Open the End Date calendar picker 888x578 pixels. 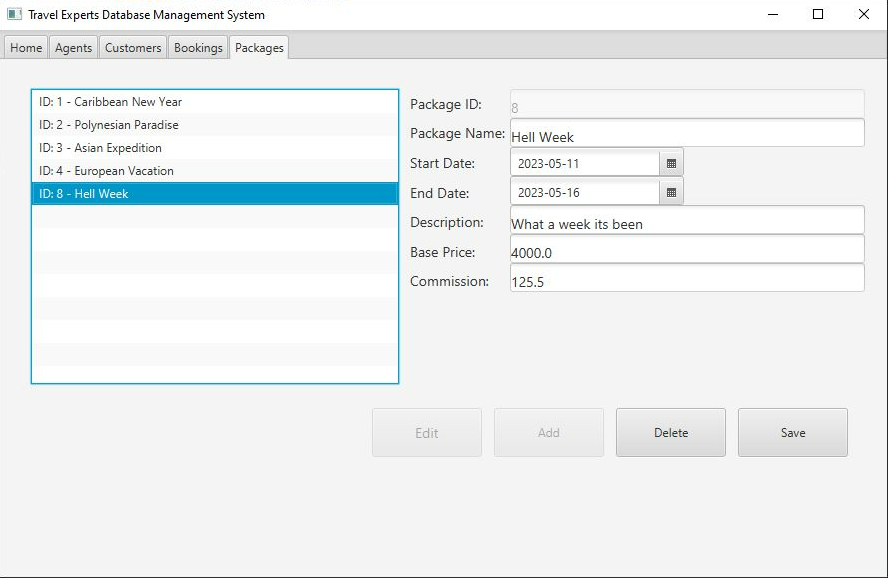point(671,192)
